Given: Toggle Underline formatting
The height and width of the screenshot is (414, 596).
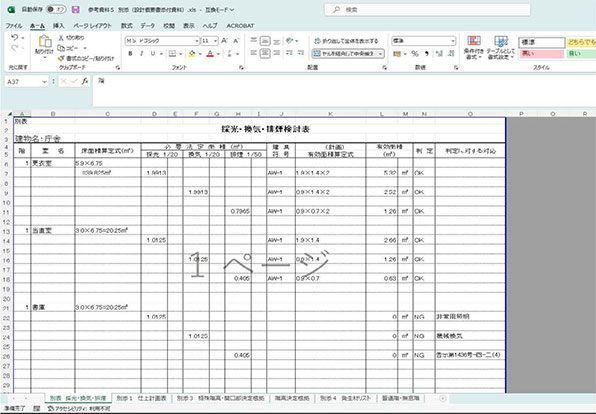Looking at the screenshot, I should 152,54.
